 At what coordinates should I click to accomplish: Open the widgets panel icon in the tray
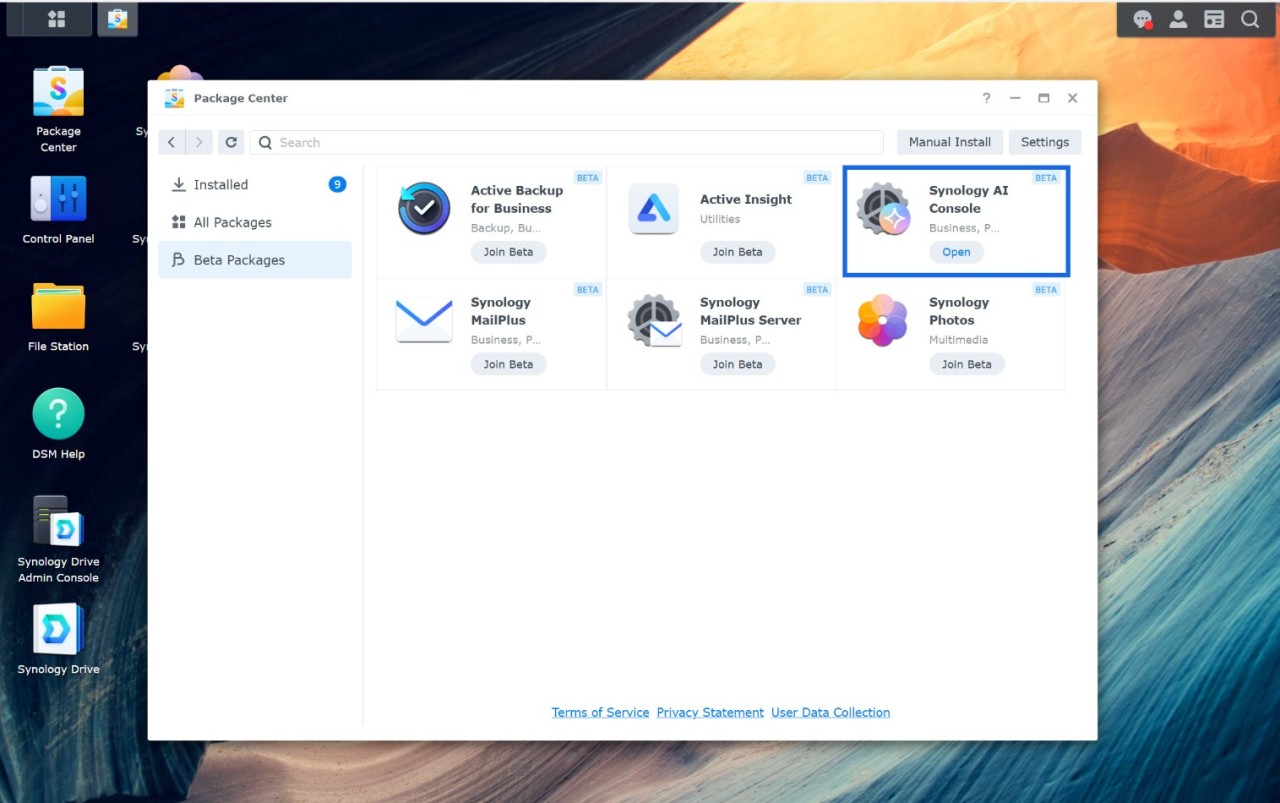(1213, 18)
